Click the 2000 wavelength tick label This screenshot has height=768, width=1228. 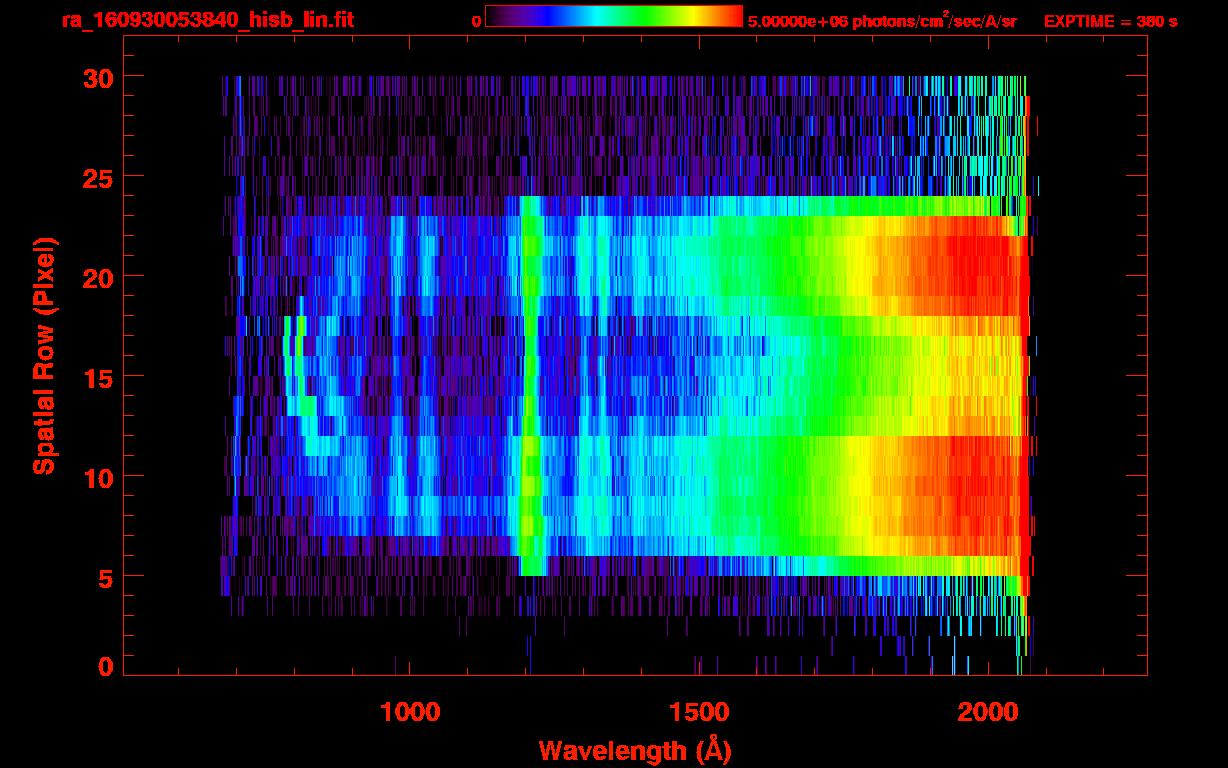pyautogui.click(x=987, y=712)
